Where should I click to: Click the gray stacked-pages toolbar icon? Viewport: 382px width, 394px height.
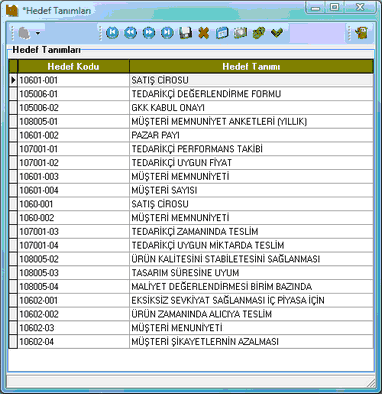point(240,33)
